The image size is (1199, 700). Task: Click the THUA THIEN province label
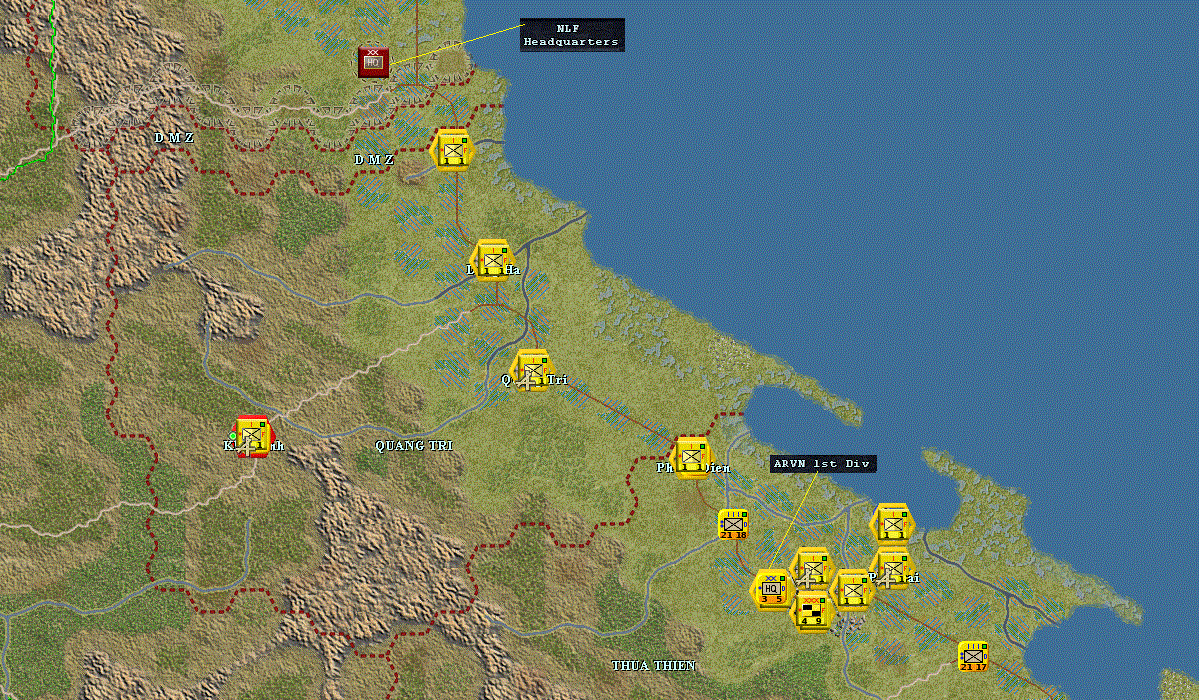point(654,666)
